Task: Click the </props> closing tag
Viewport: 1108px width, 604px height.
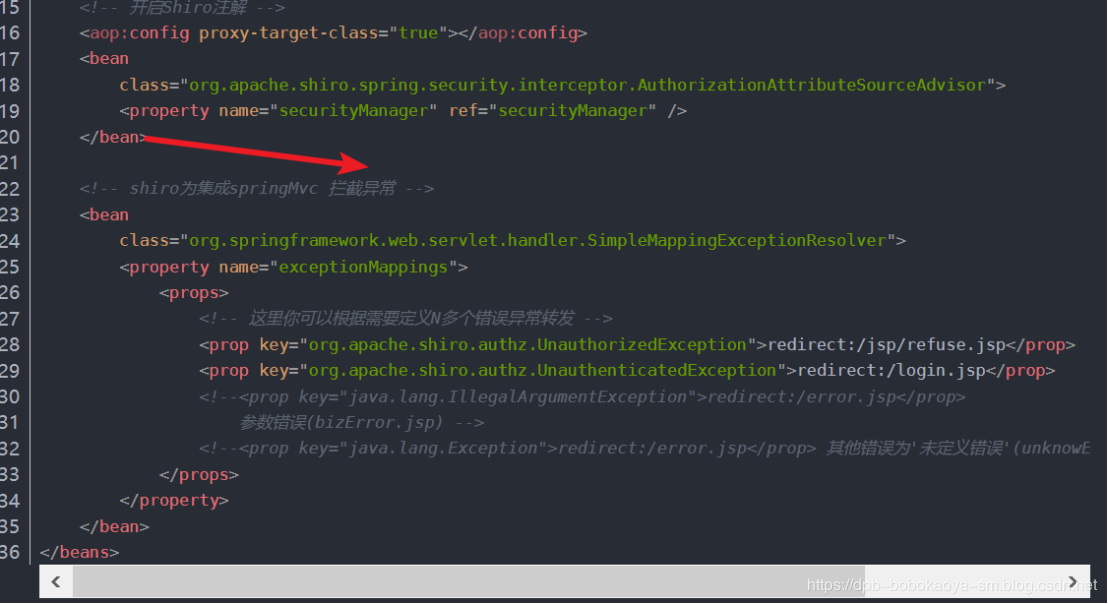Action: pos(199,475)
